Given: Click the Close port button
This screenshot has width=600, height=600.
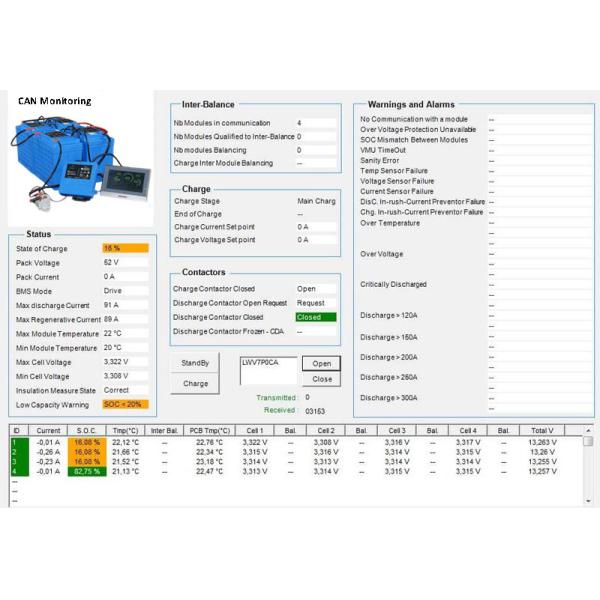Looking at the screenshot, I should pyautogui.click(x=322, y=379).
